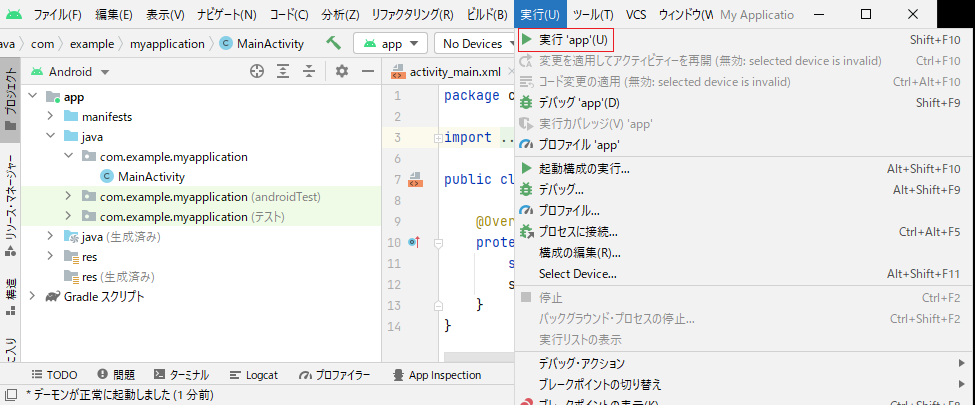
Task: Select プロセスに接続... menu entry
Action: pos(744,232)
